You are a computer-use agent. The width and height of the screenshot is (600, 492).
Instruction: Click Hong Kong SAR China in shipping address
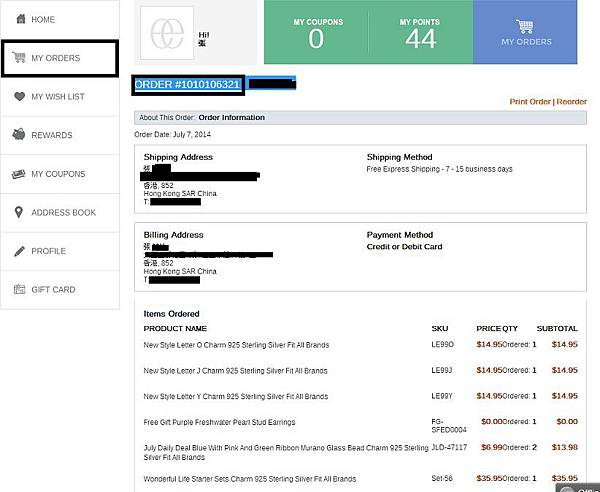click(180, 194)
